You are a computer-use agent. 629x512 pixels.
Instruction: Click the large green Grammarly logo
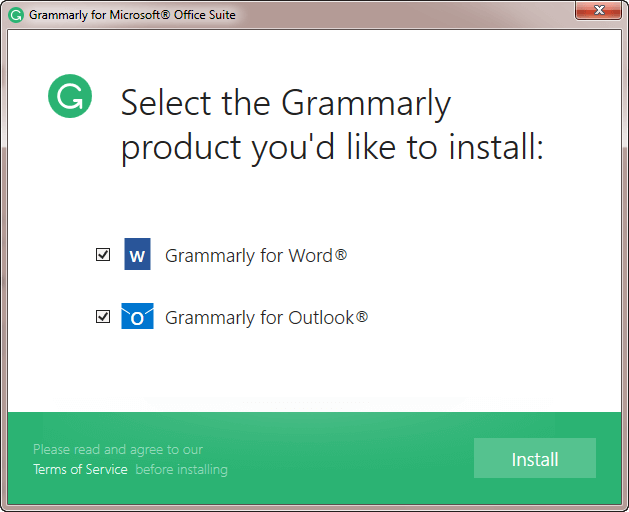(70, 96)
